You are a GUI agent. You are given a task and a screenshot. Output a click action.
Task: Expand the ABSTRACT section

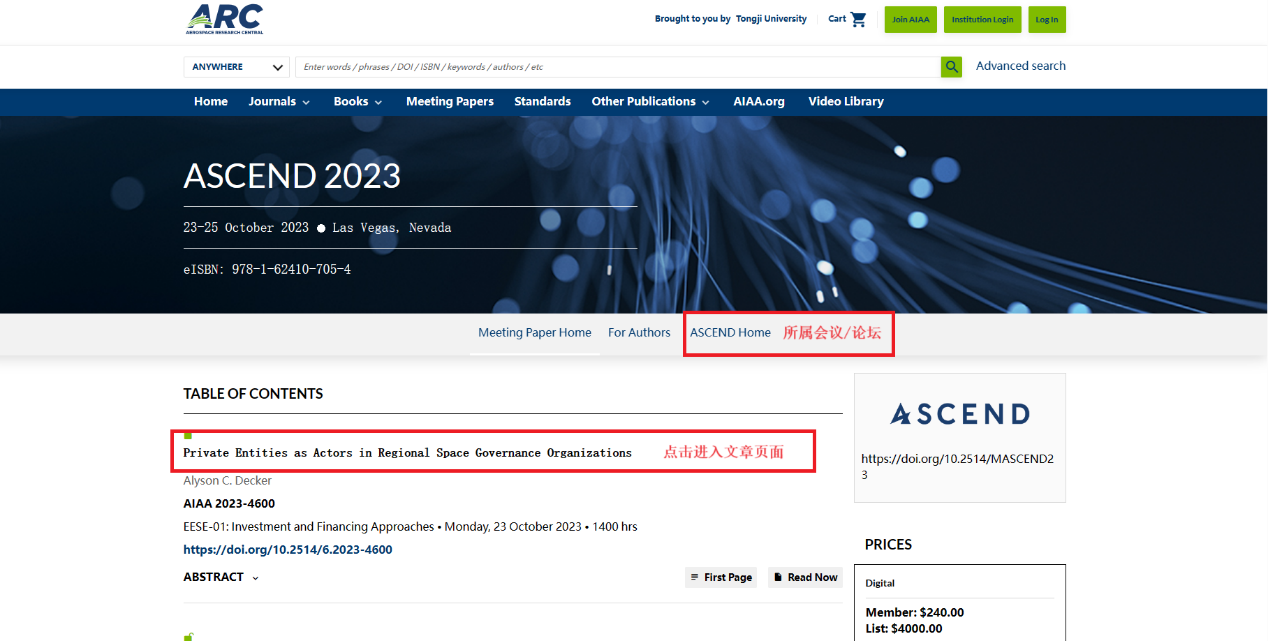[221, 577]
